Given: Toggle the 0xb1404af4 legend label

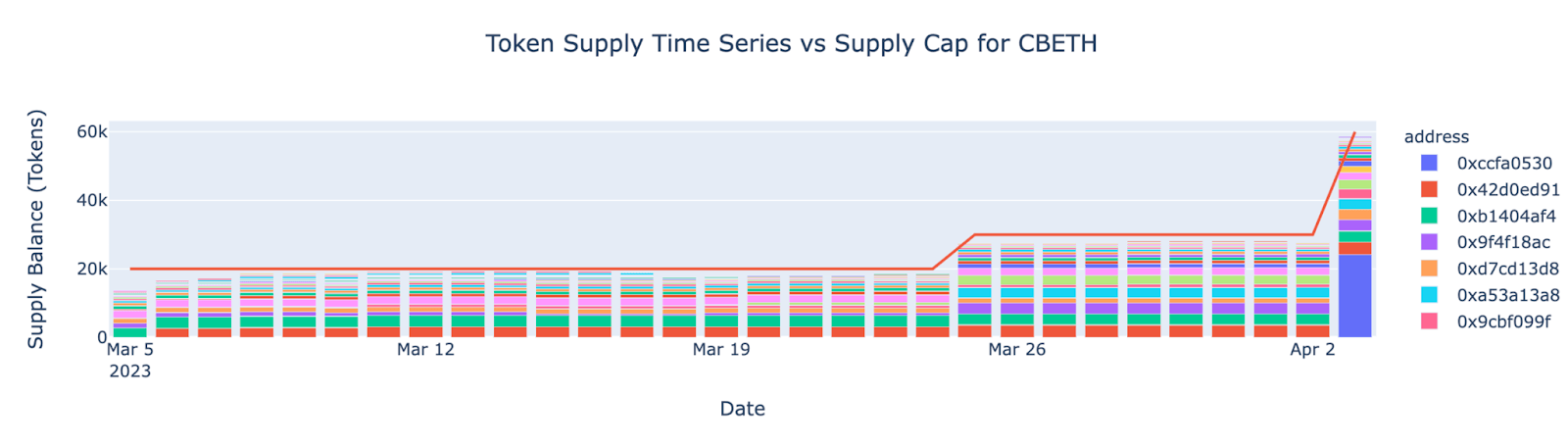Looking at the screenshot, I should 1506,216.
